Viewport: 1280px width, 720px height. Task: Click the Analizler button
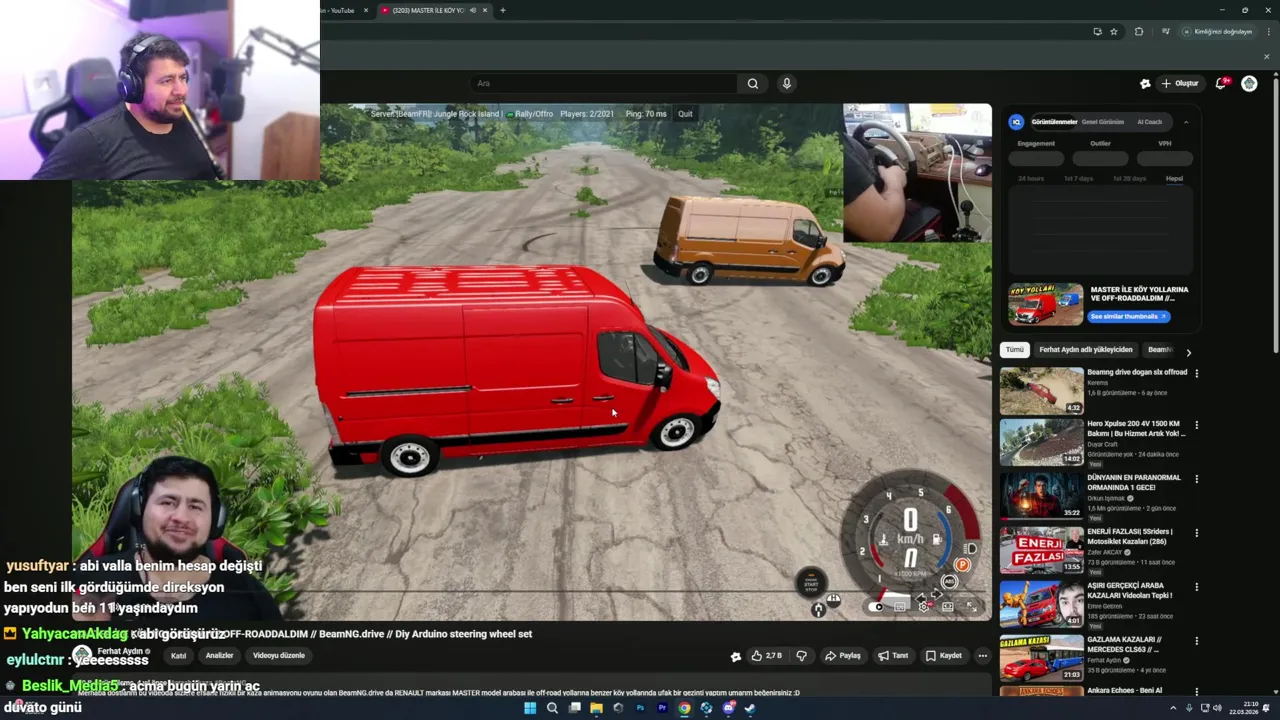[219, 656]
